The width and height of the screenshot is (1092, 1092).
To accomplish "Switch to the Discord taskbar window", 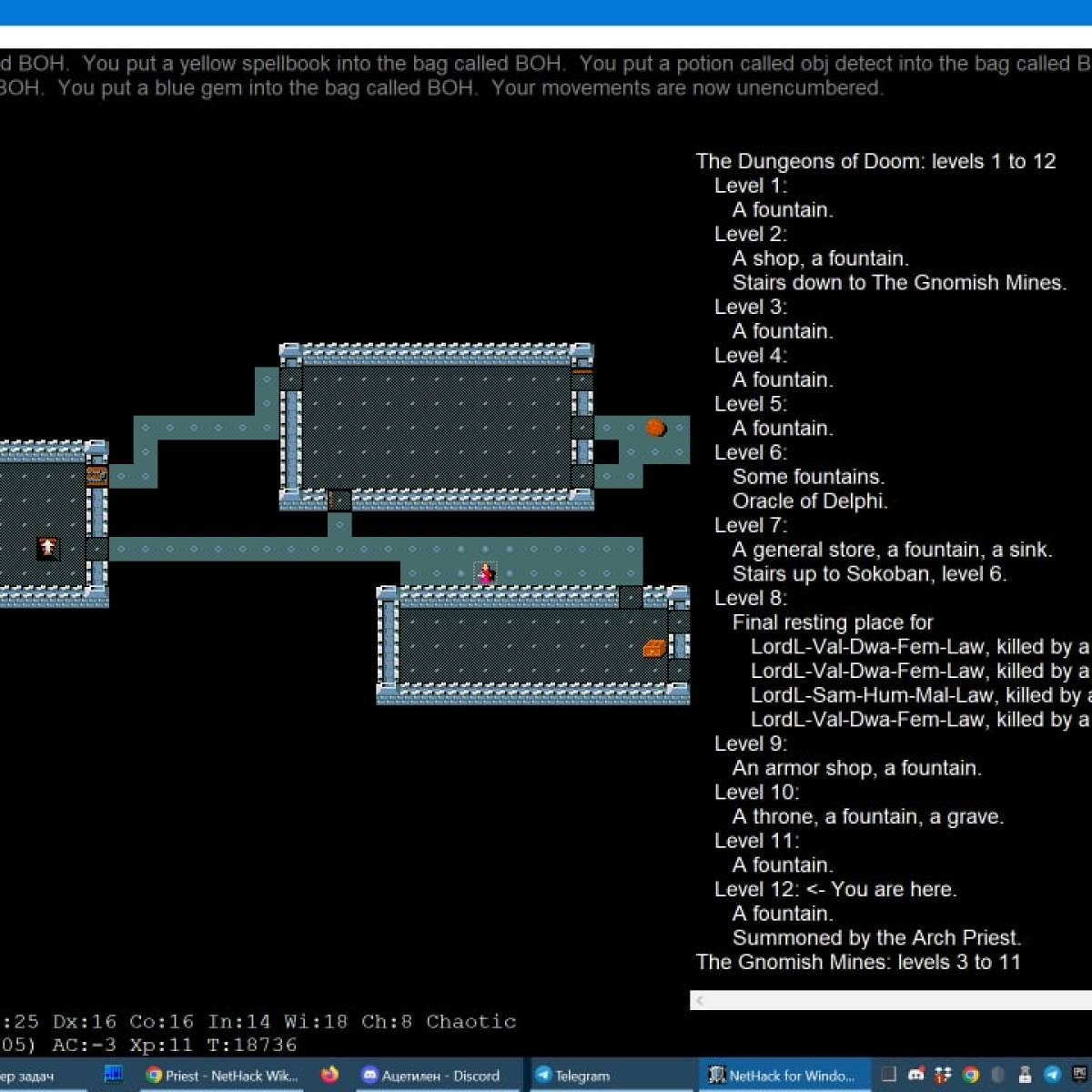I will tap(431, 1075).
